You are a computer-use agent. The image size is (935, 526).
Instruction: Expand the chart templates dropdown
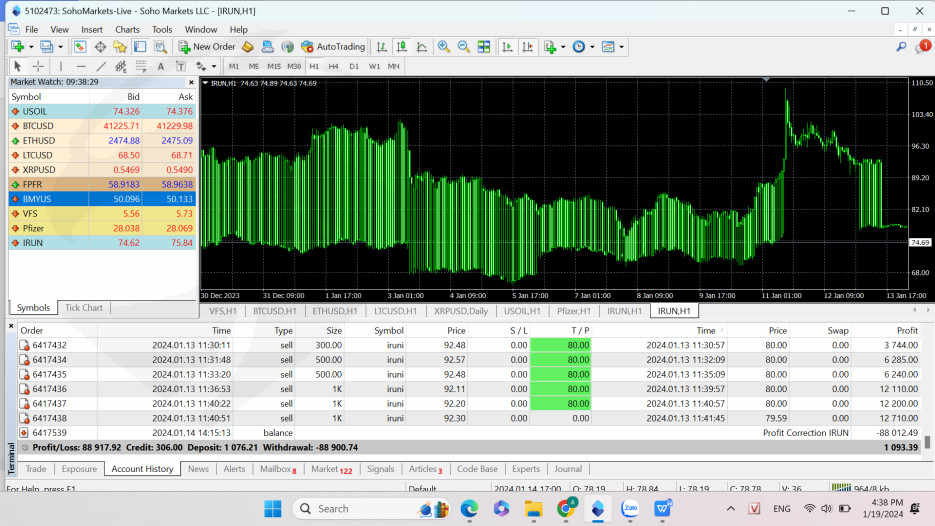(x=622, y=47)
